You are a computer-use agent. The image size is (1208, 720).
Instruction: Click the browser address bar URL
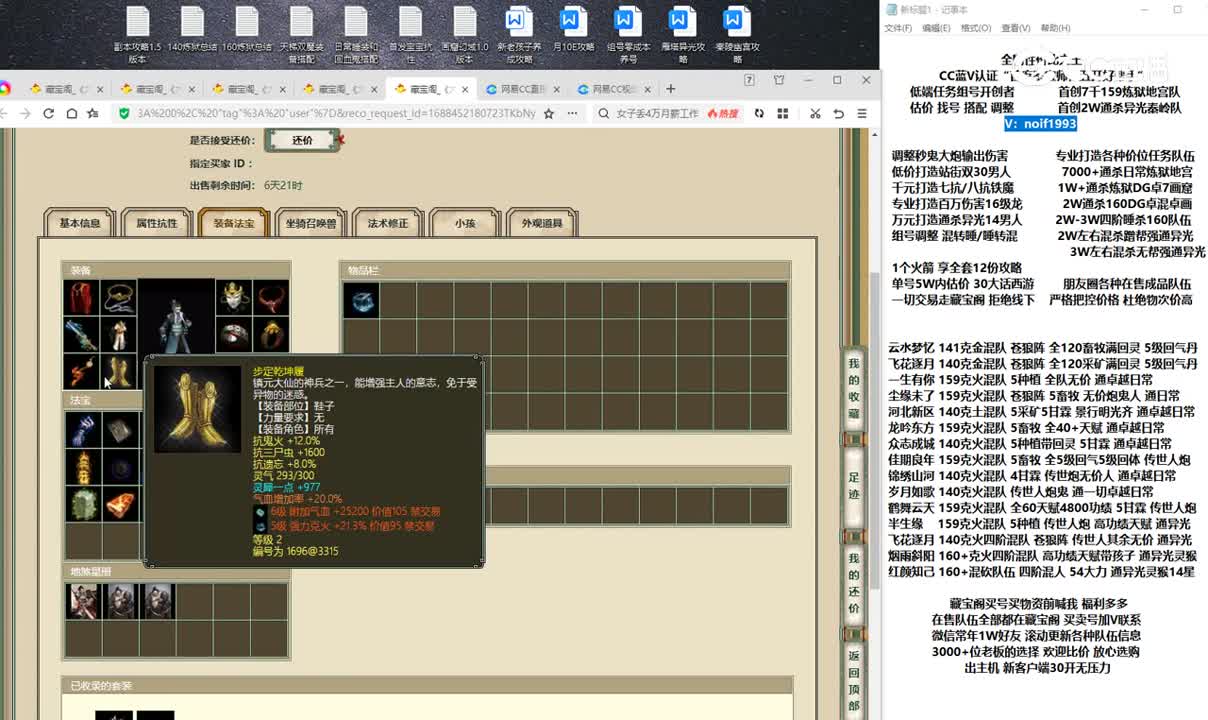coord(336,114)
